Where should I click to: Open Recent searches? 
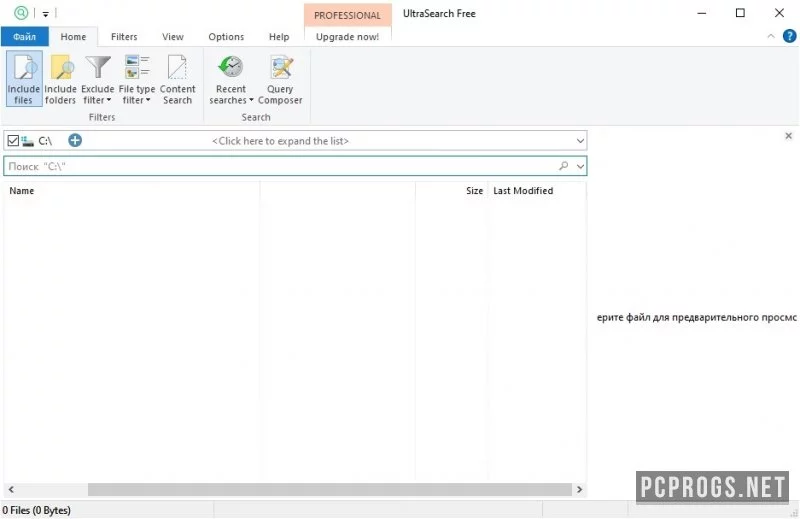(x=231, y=79)
